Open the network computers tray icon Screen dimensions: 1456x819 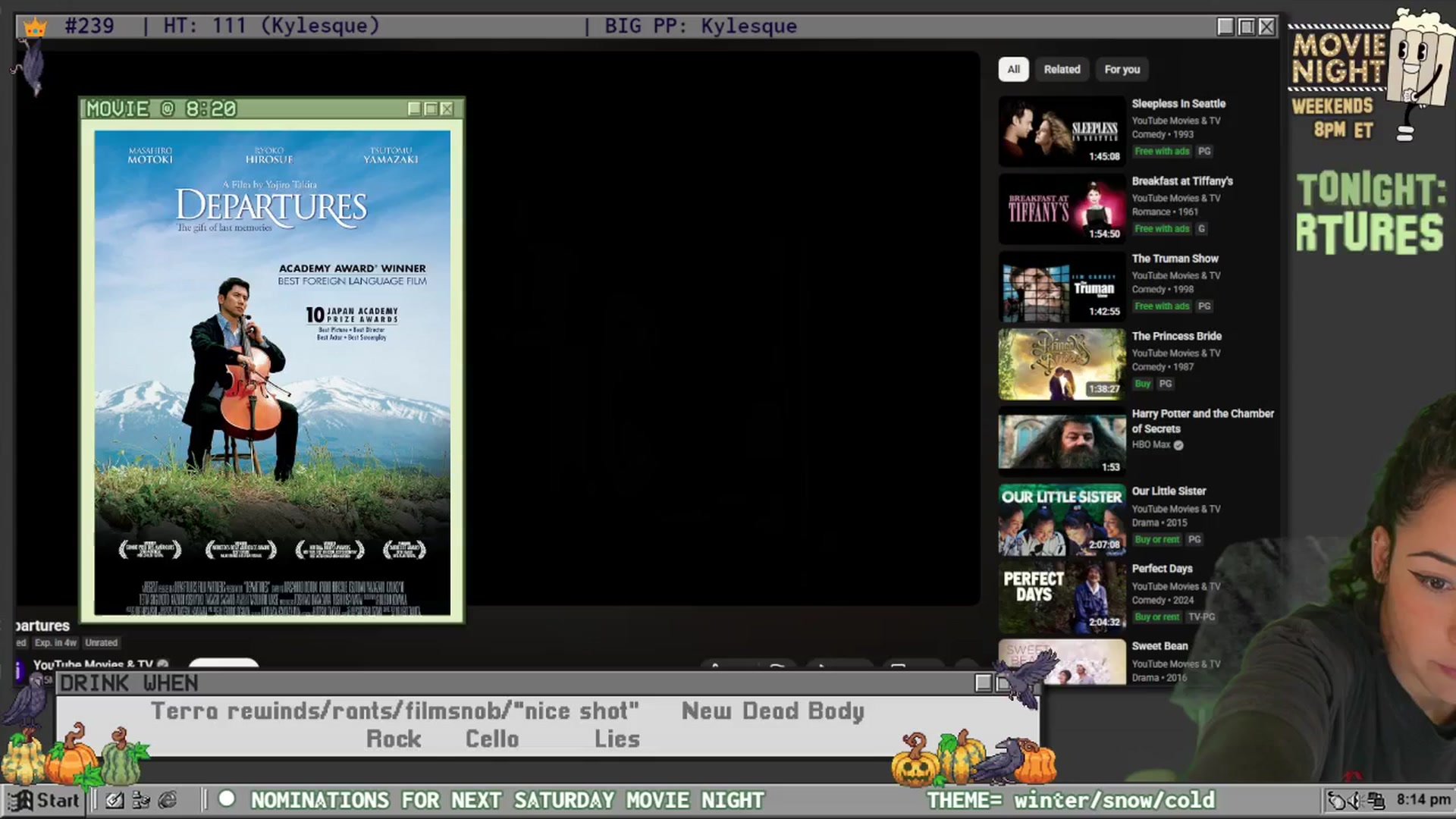1376,801
